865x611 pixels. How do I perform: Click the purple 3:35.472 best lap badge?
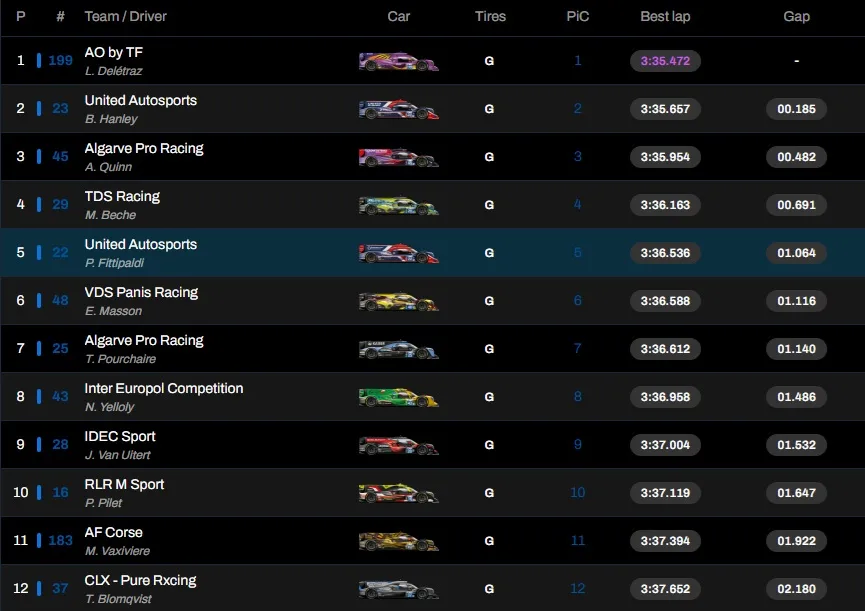point(665,61)
